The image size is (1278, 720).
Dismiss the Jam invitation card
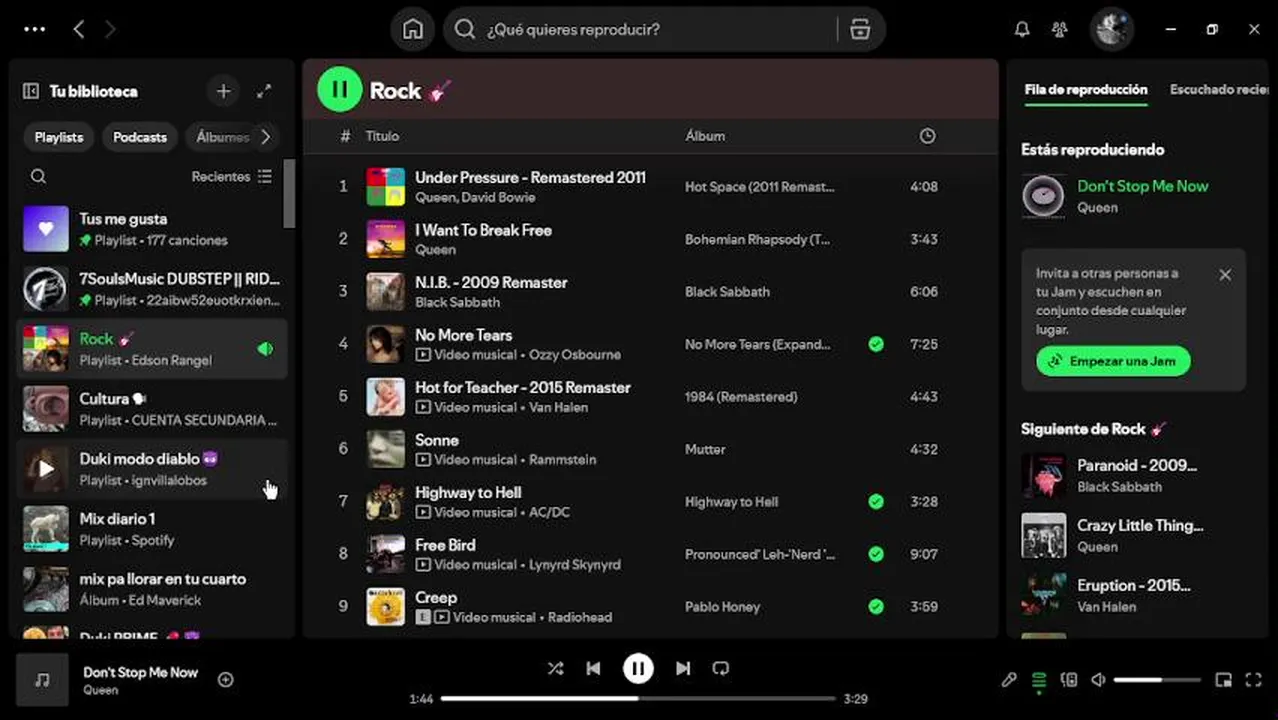pyautogui.click(x=1225, y=274)
